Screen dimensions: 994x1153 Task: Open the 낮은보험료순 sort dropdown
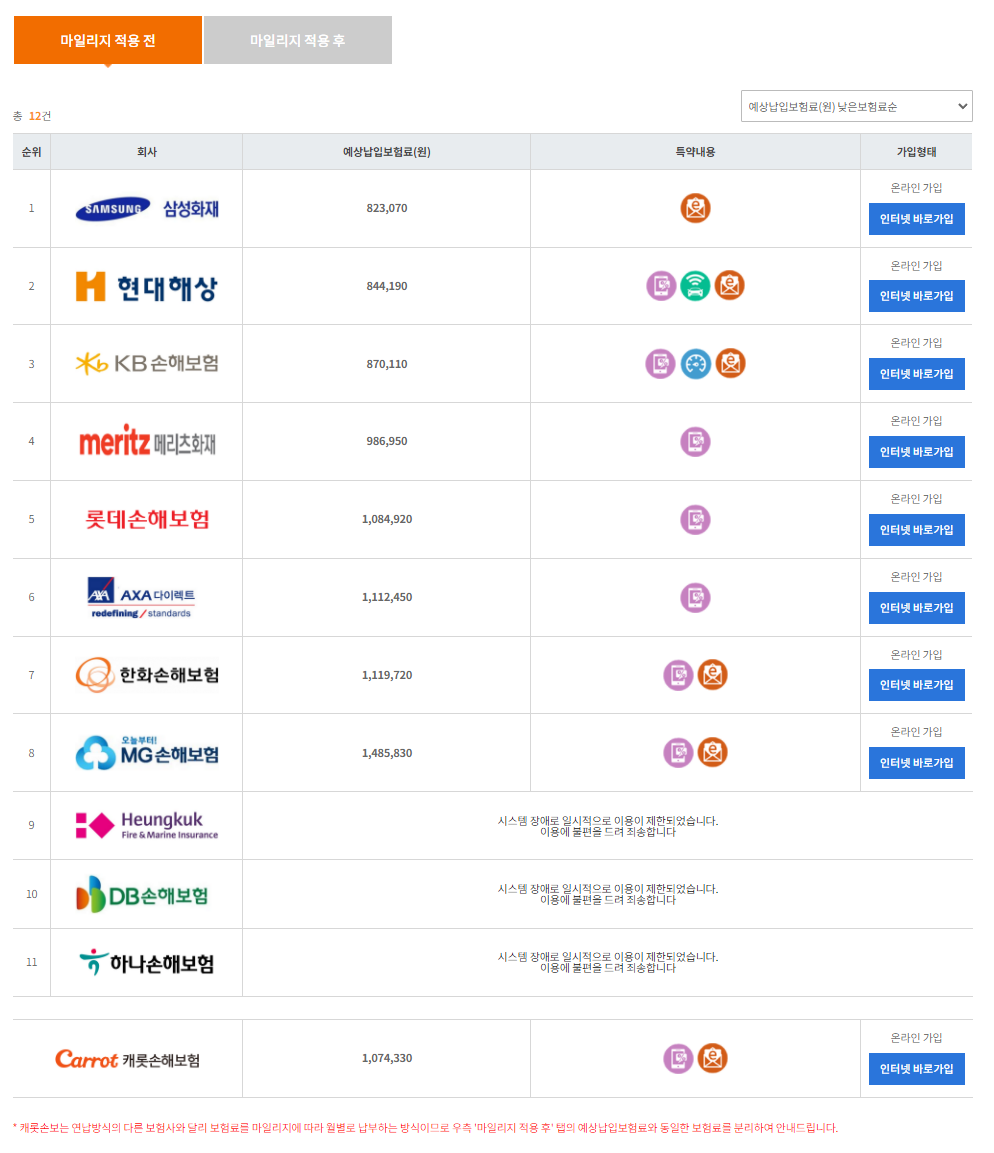[857, 107]
